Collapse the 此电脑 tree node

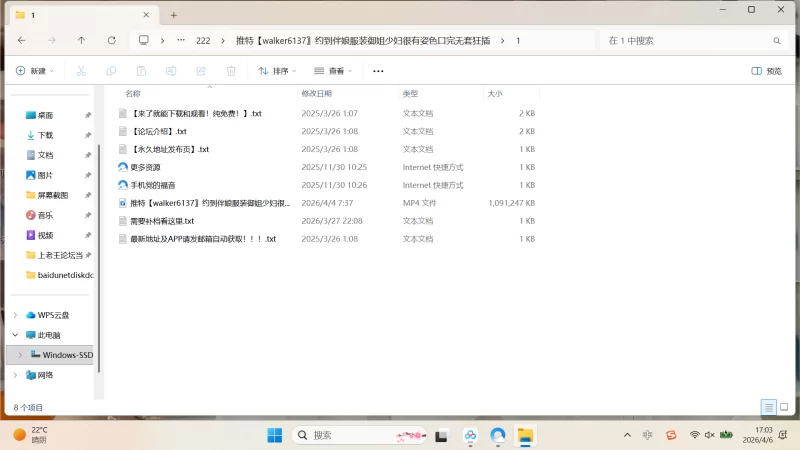click(15, 335)
